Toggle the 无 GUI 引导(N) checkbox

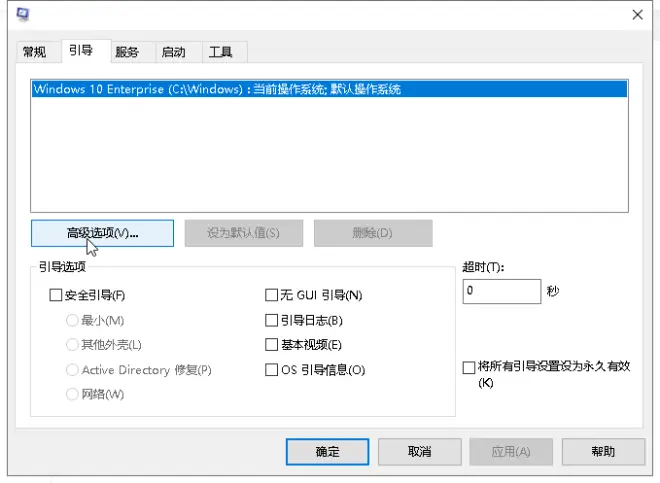pyautogui.click(x=271, y=295)
